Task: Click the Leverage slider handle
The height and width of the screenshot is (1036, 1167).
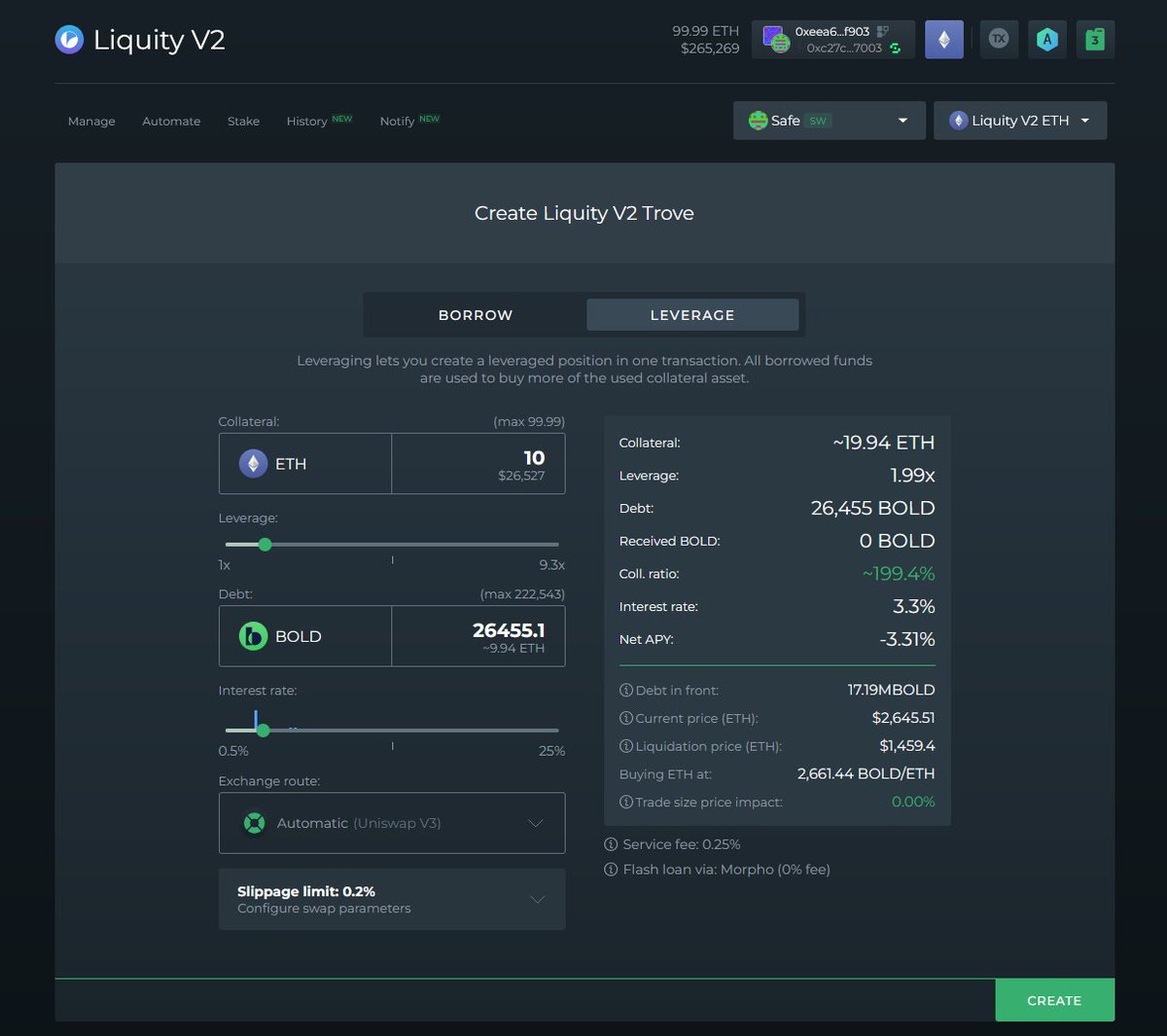Action: (265, 545)
